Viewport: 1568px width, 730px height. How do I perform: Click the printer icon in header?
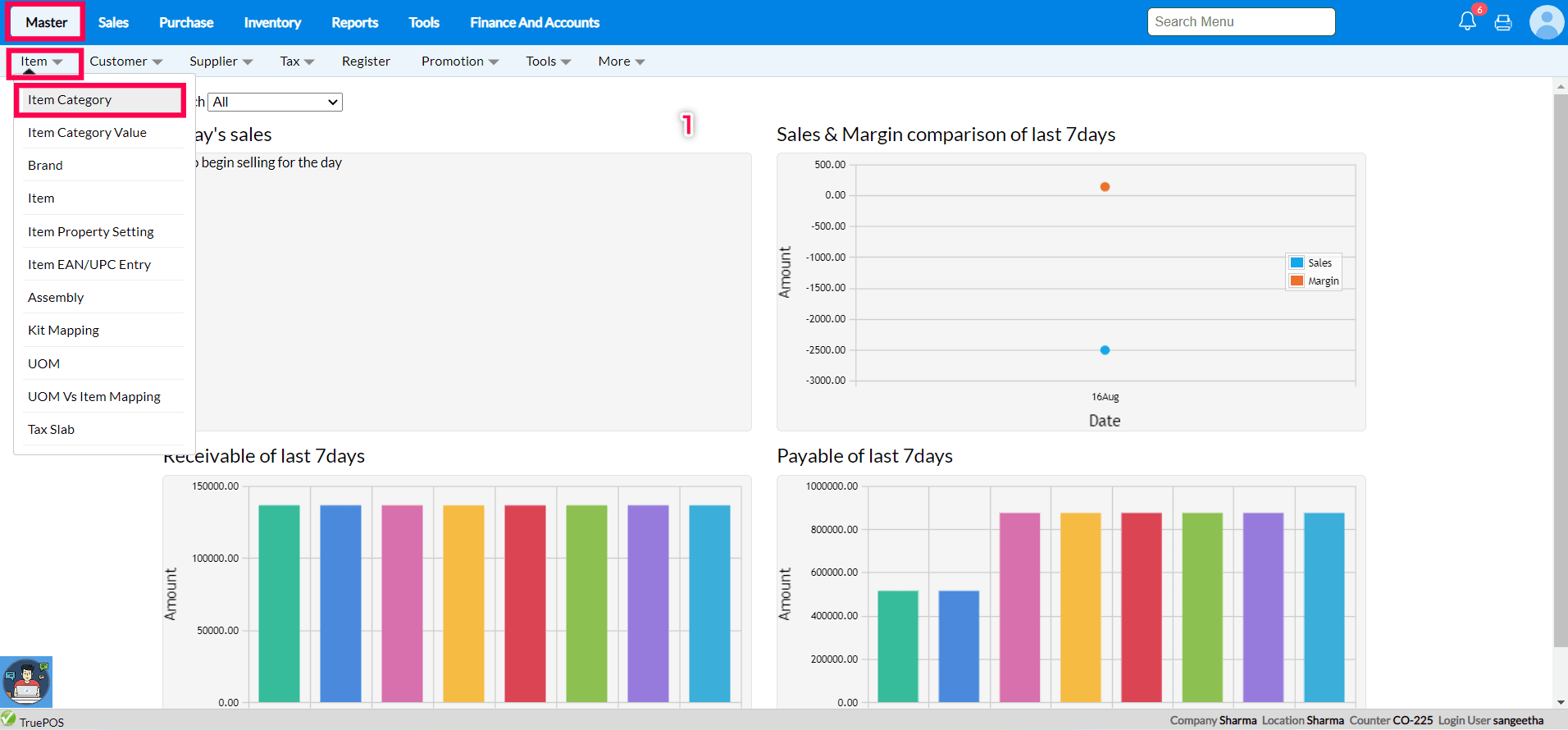(1503, 23)
